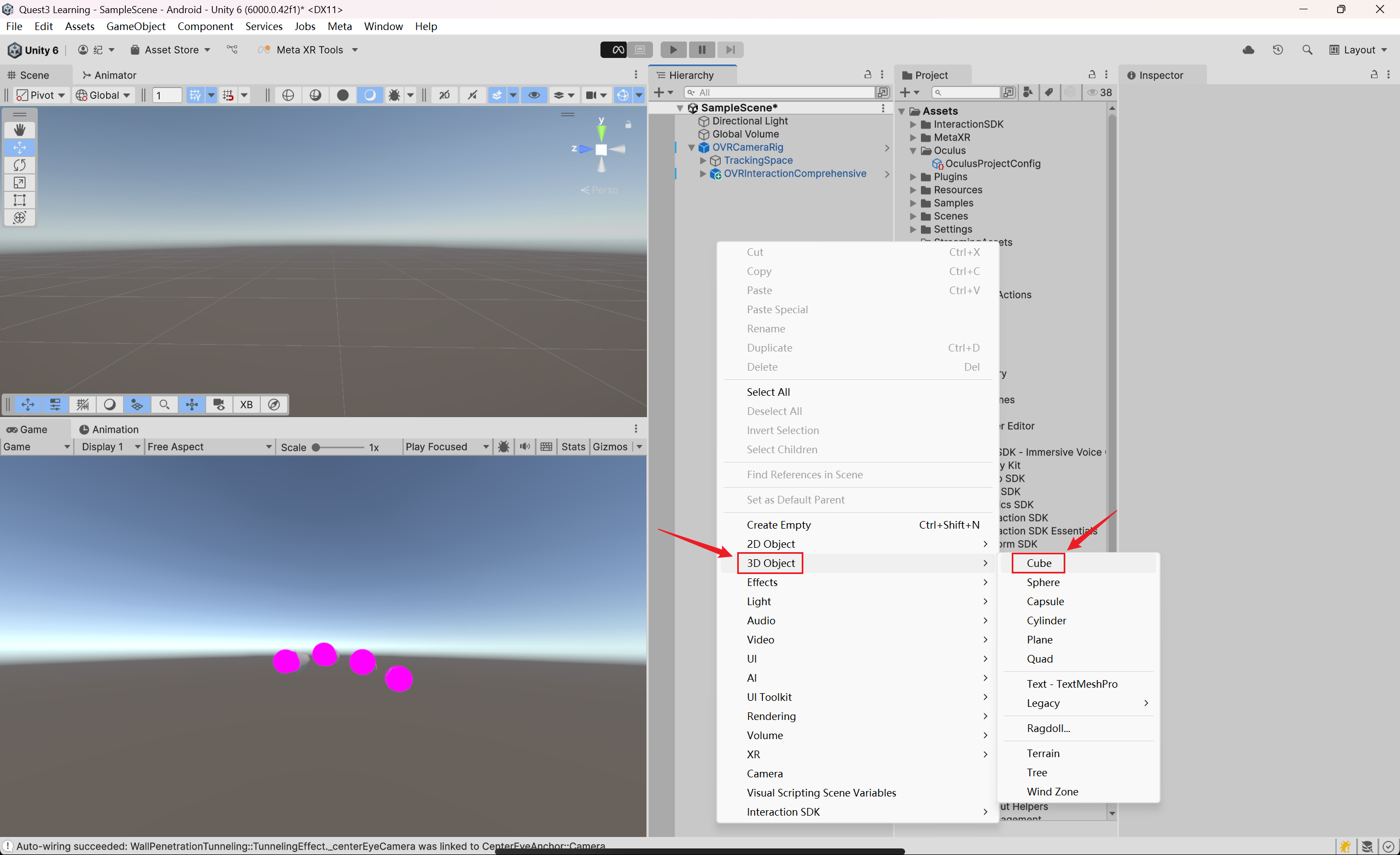This screenshot has width=1400, height=855.
Task: Collapse the OVRCameraRig hierarchy item
Action: tap(691, 148)
